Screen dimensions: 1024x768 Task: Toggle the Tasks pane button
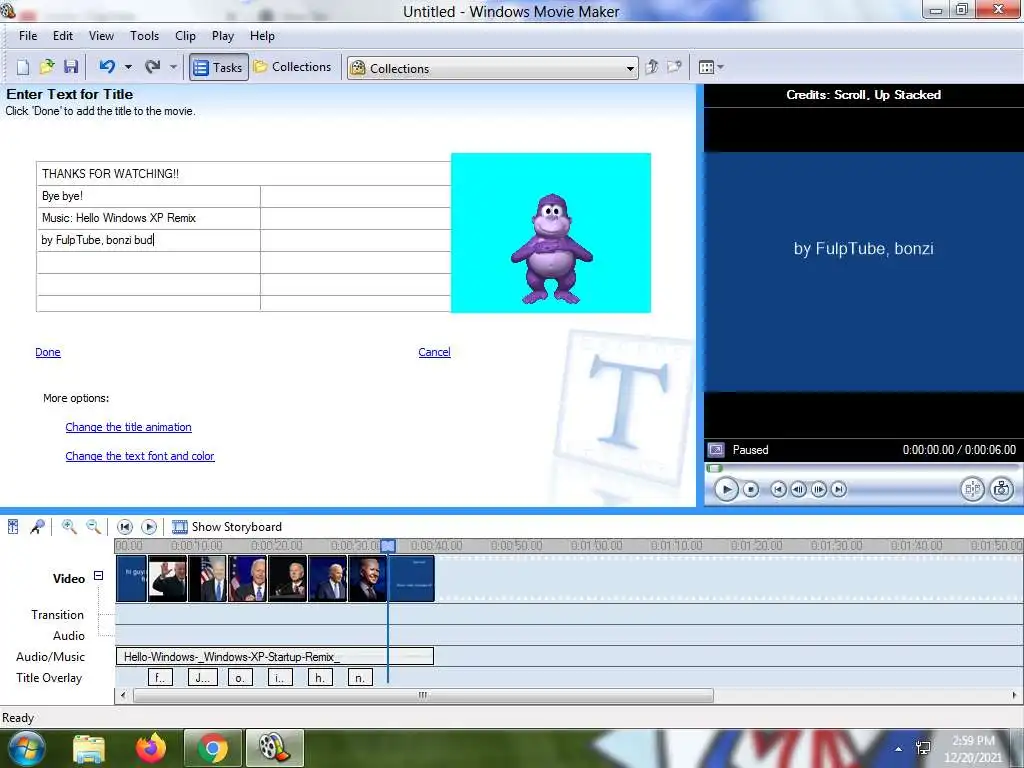coord(219,67)
